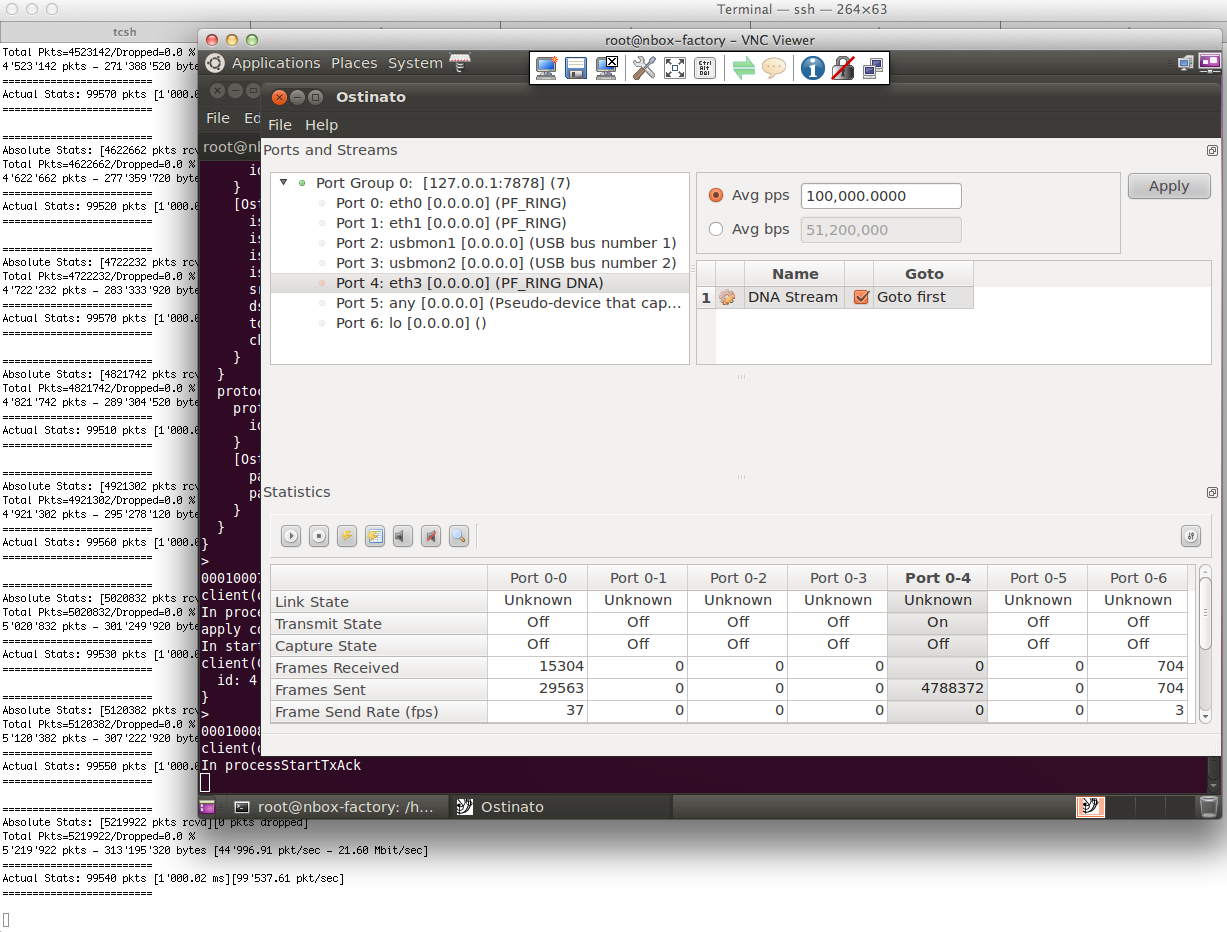Open Places menu in top panel
Screen dimensions: 1227x932
point(354,63)
